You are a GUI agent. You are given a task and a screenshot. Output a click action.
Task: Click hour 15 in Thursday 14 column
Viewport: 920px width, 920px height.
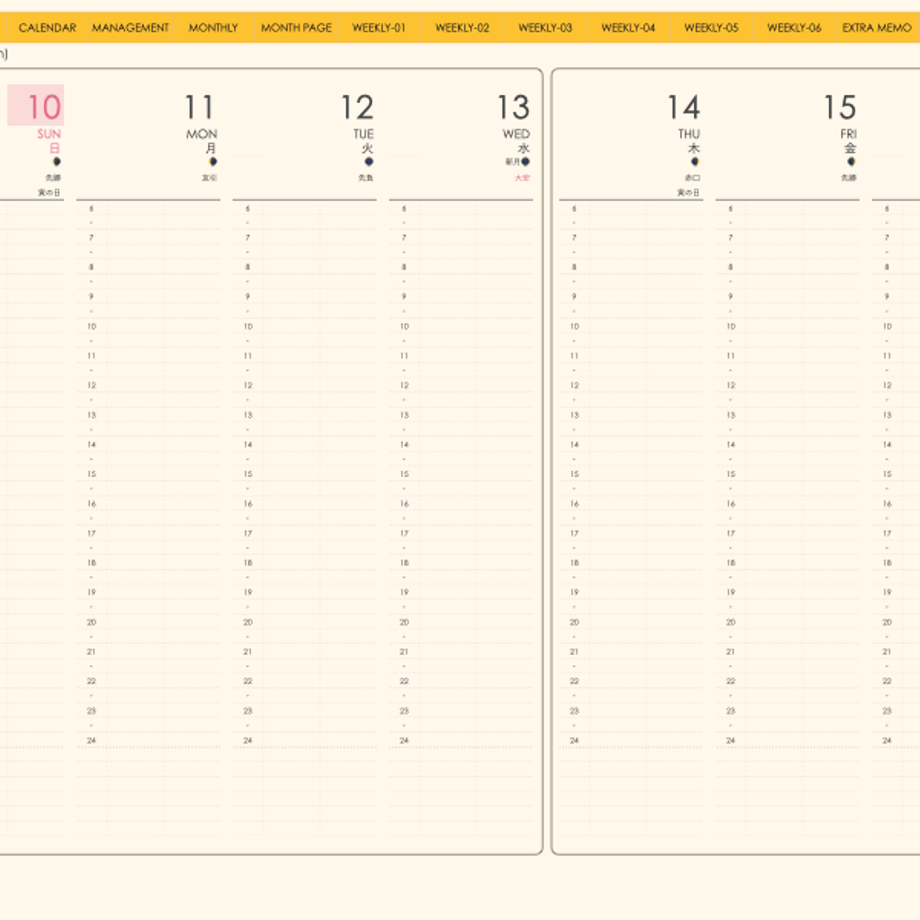point(574,474)
